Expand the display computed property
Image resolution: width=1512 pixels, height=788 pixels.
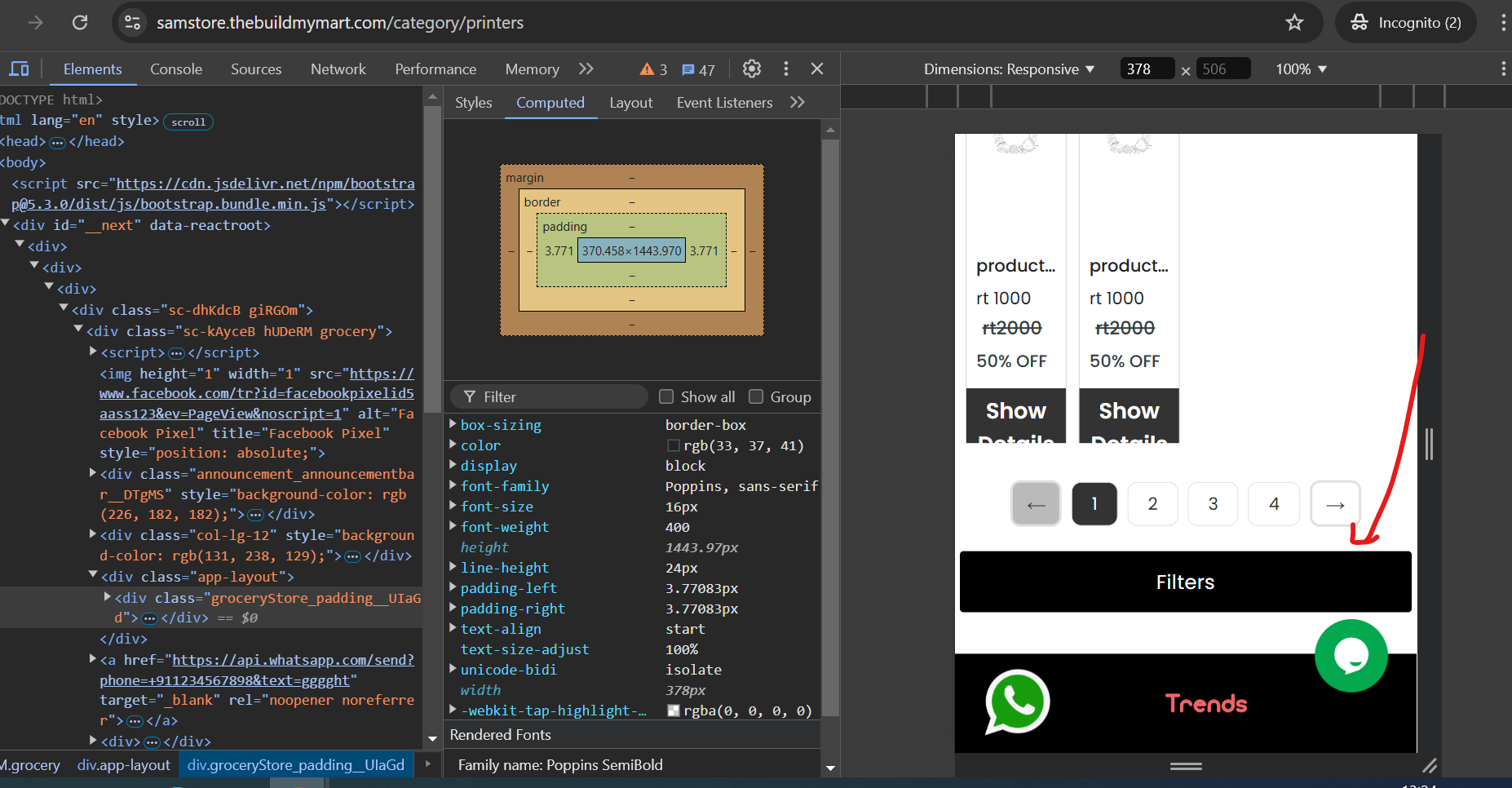[x=453, y=465]
